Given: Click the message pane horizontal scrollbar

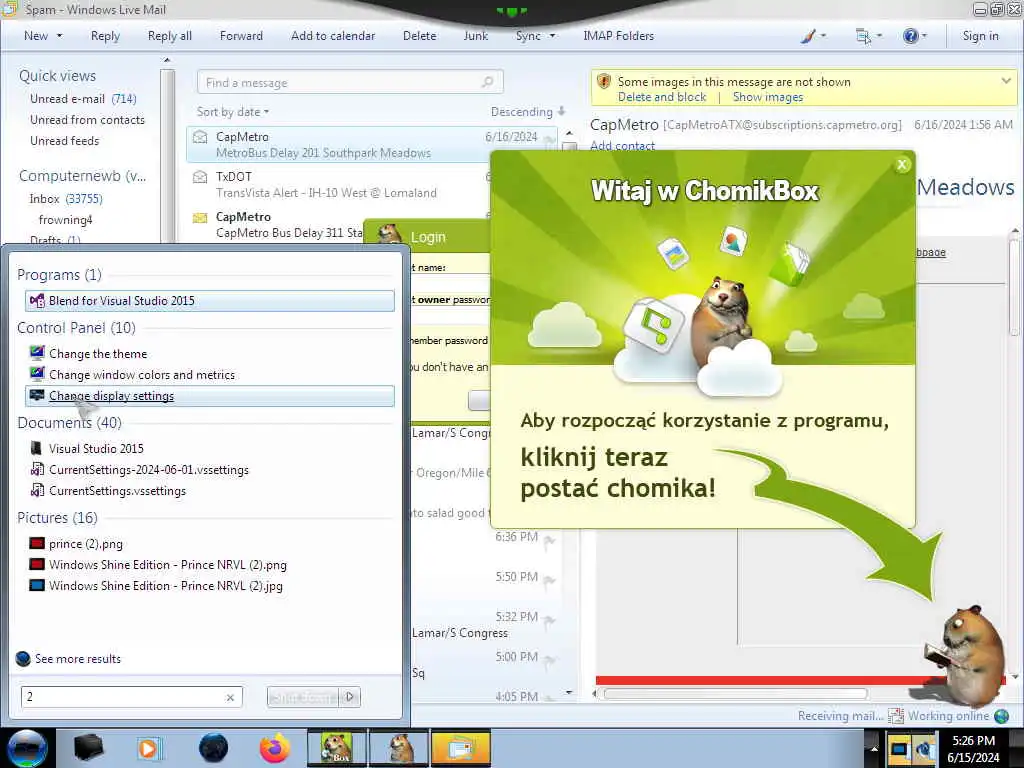Looking at the screenshot, I should [x=735, y=694].
